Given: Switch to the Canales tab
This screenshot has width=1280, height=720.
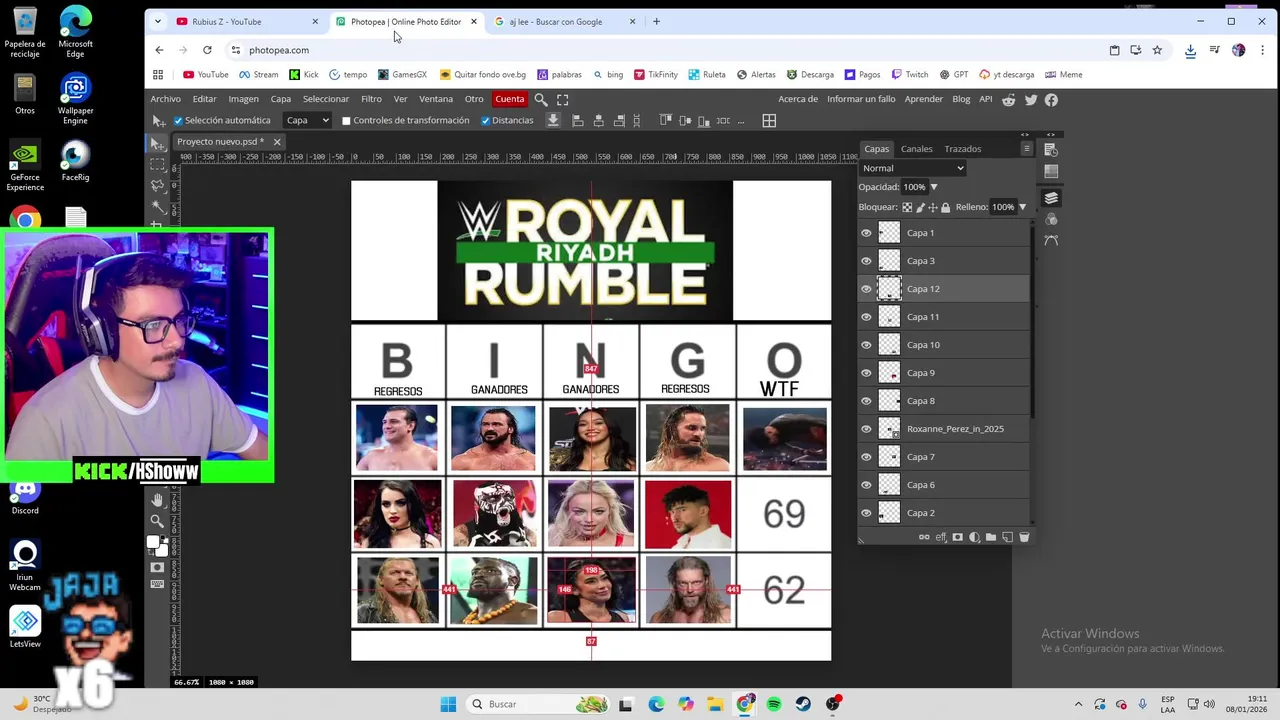Looking at the screenshot, I should [916, 149].
